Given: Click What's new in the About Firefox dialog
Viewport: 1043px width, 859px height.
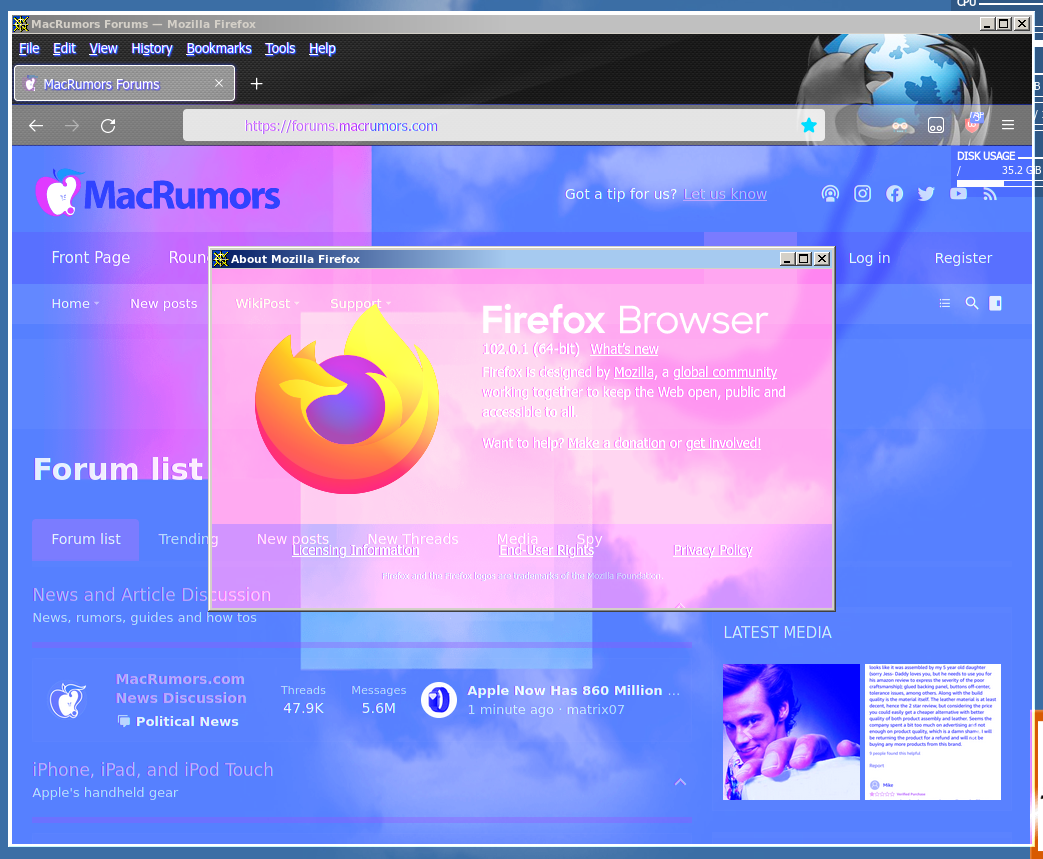Looking at the screenshot, I should [624, 349].
